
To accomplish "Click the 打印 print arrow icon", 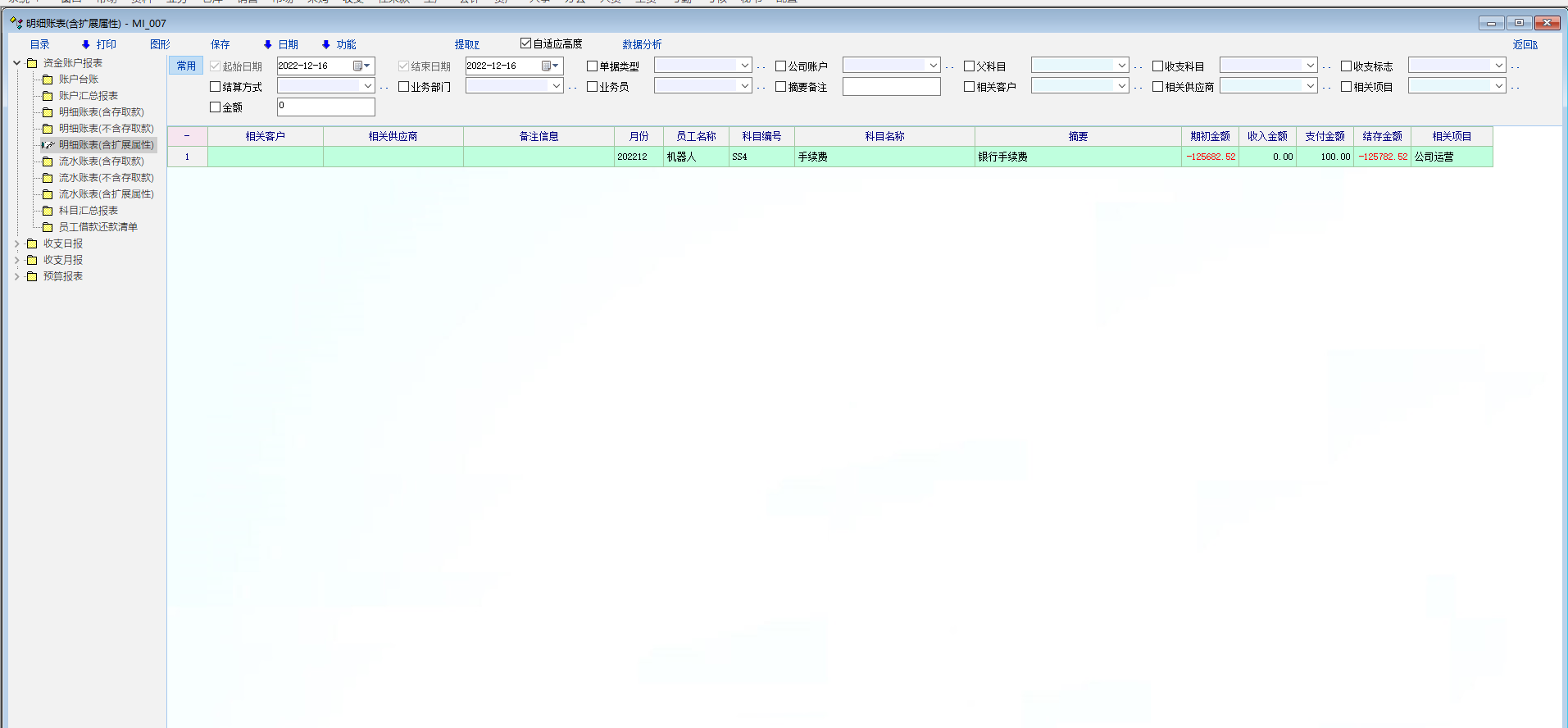I will point(85,44).
